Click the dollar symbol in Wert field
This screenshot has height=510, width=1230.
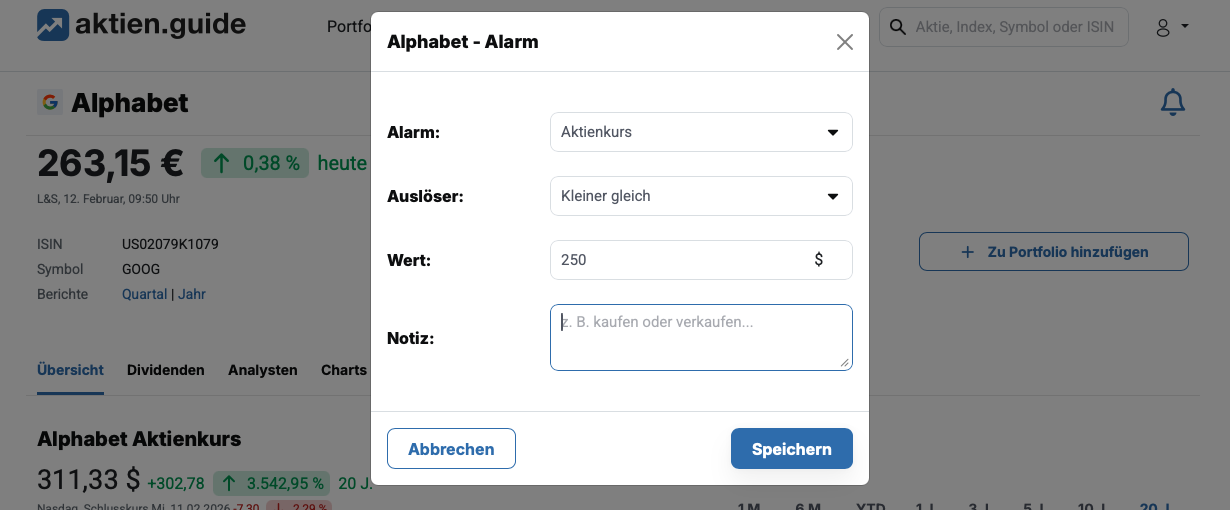coord(819,260)
